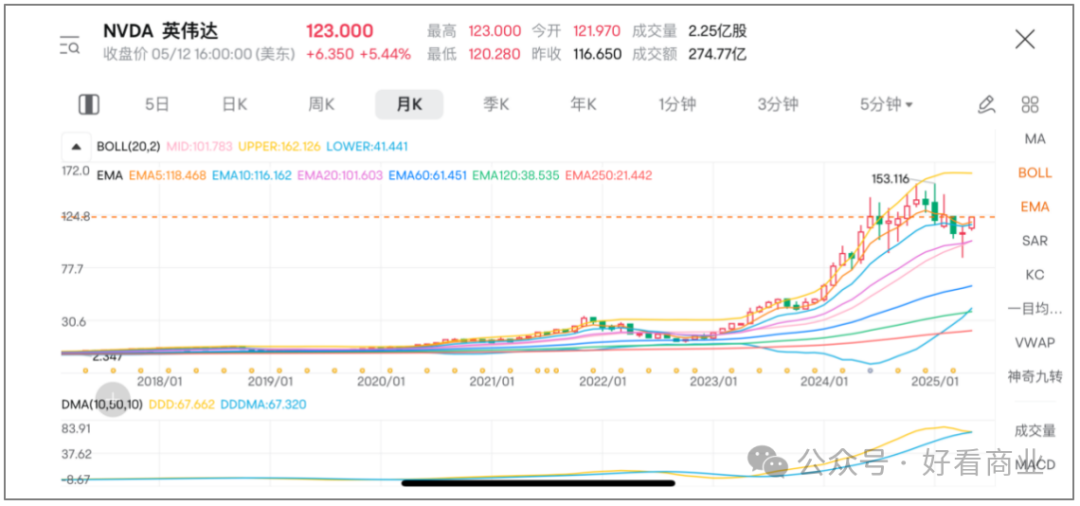Open the stock search list icon
The width and height of the screenshot is (1080, 506).
[x=69, y=44]
